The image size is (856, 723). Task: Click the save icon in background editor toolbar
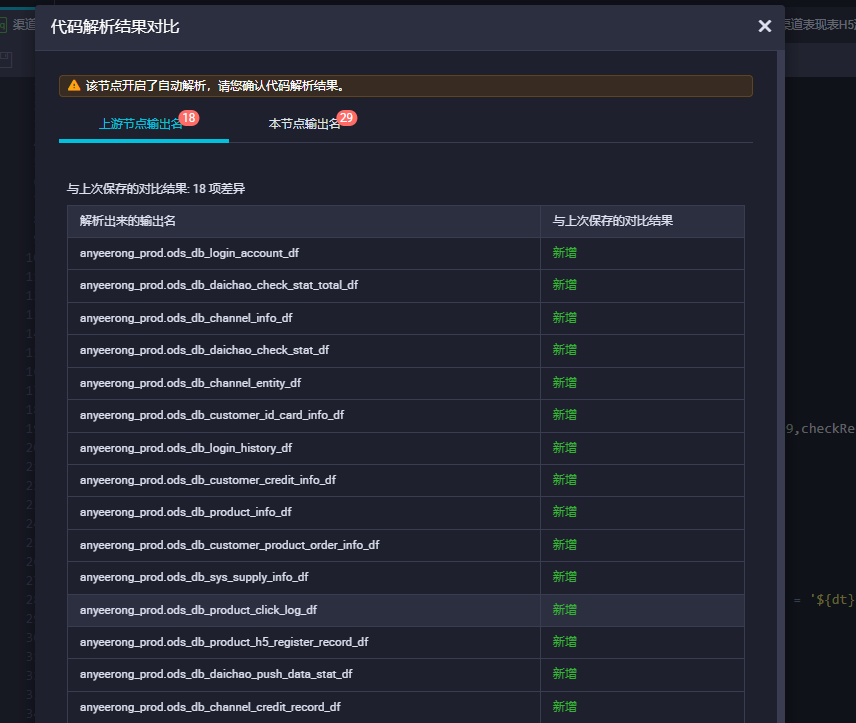coord(5,60)
